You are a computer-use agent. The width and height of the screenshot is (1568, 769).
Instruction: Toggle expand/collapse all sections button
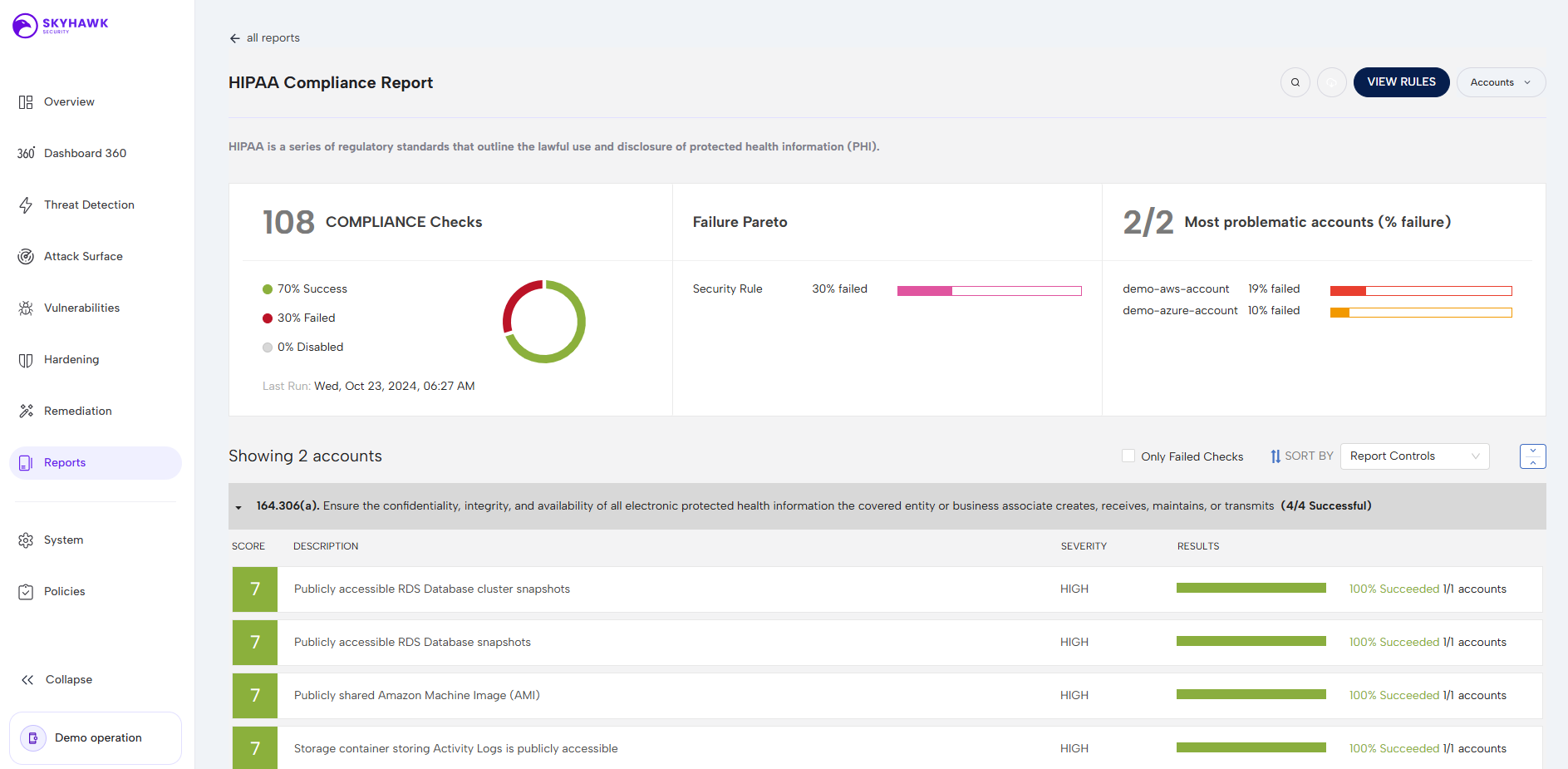tap(1532, 456)
